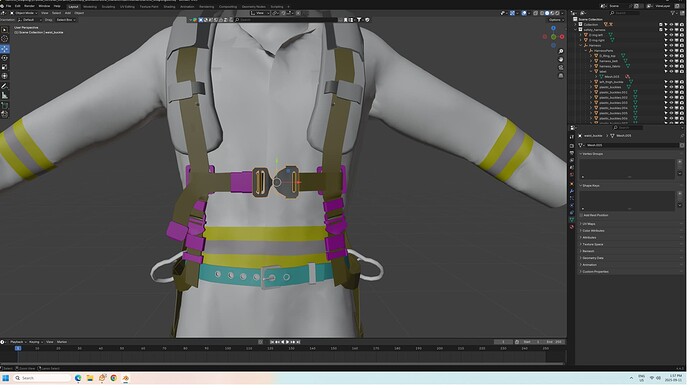The image size is (690, 388).
Task: Select the Scale tool
Action: [x=4, y=67]
